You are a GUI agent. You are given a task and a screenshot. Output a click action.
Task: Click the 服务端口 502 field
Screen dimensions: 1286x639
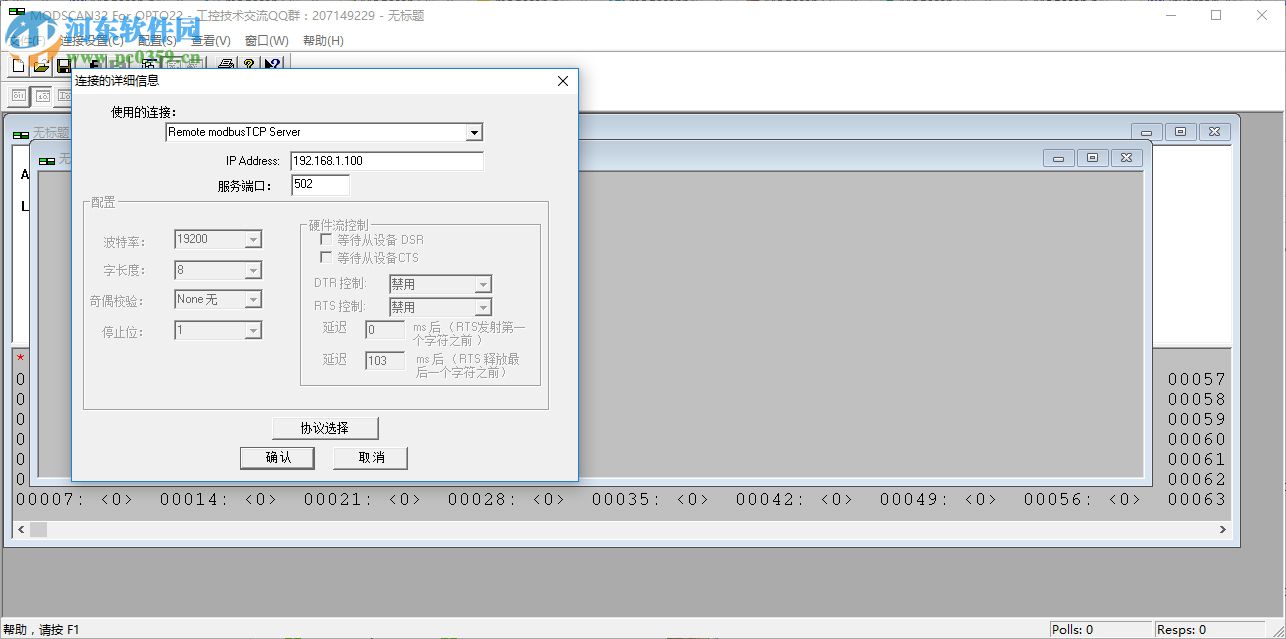click(x=321, y=185)
